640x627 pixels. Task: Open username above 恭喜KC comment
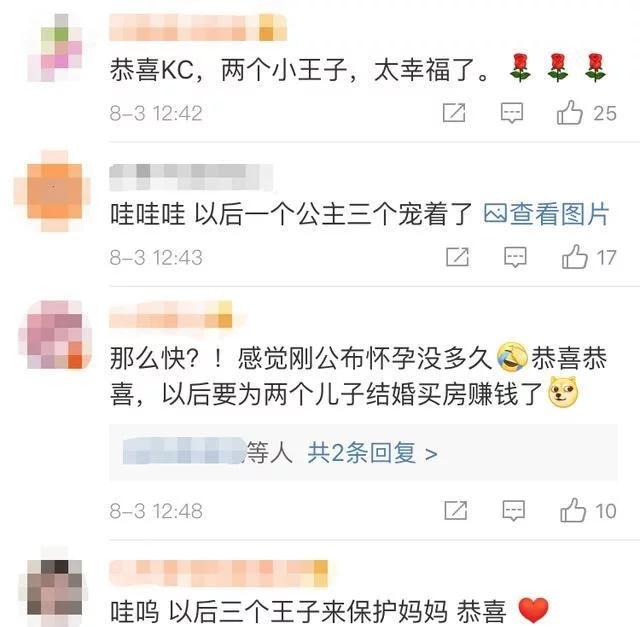pyautogui.click(x=198, y=27)
